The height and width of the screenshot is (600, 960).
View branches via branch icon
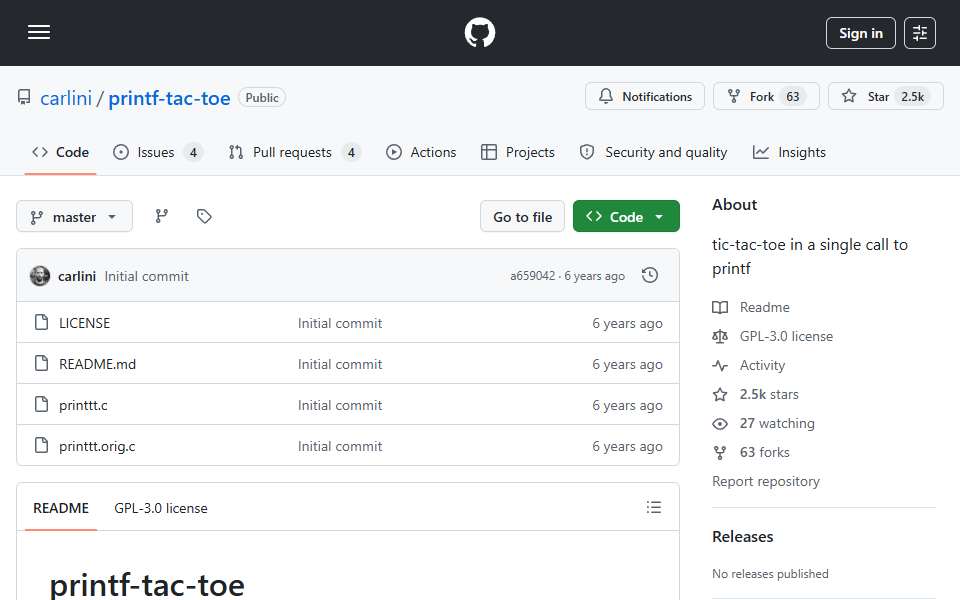point(162,216)
